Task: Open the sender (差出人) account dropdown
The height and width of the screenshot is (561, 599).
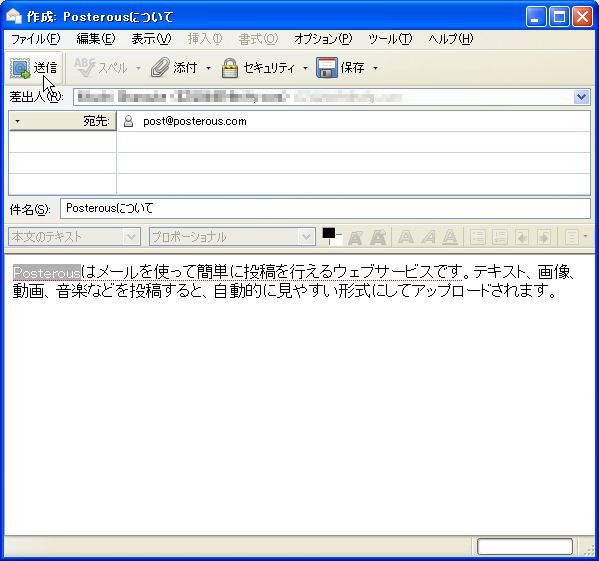Action: 581,97
